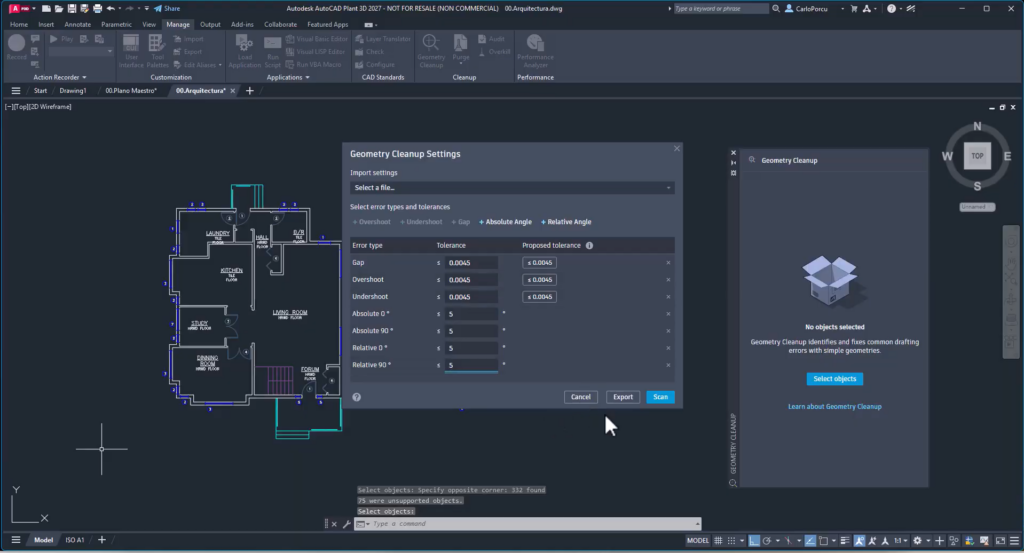
Task: Remove the Relative 90 row with its X
Action: pyautogui.click(x=668, y=365)
